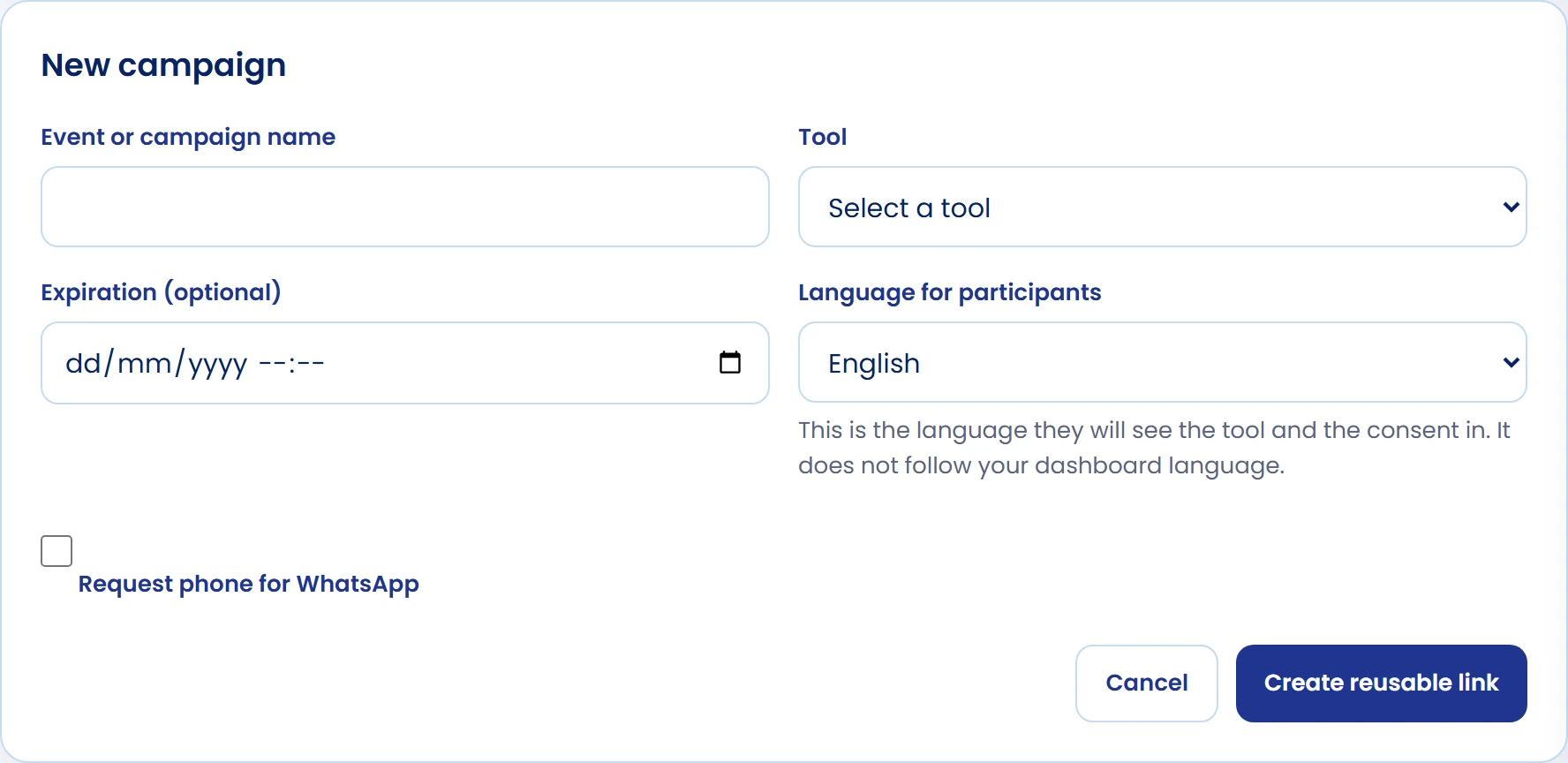The width and height of the screenshot is (1568, 763).
Task: Click the language help text below English
Action: 1154,448
